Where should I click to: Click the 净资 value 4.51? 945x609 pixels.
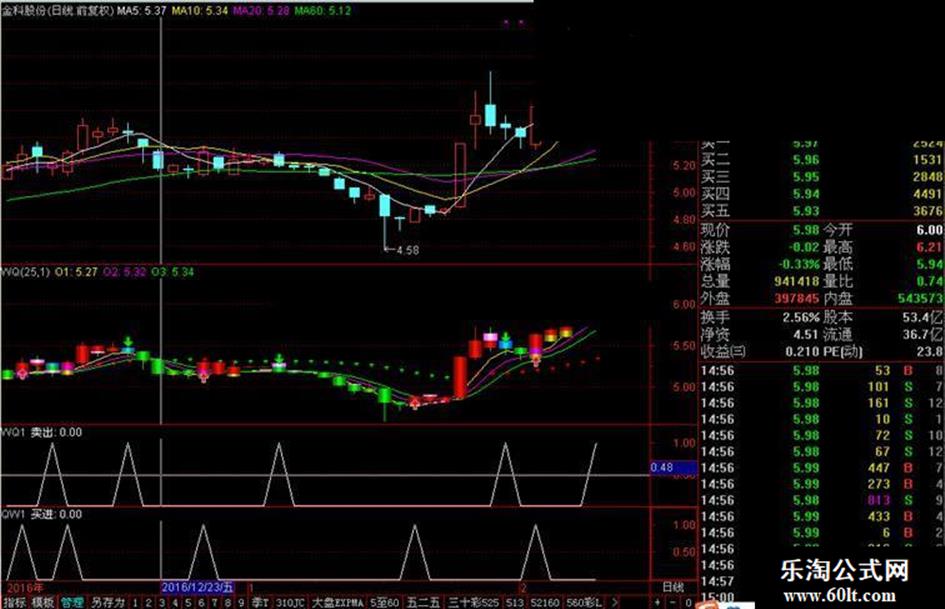pyautogui.click(x=806, y=334)
